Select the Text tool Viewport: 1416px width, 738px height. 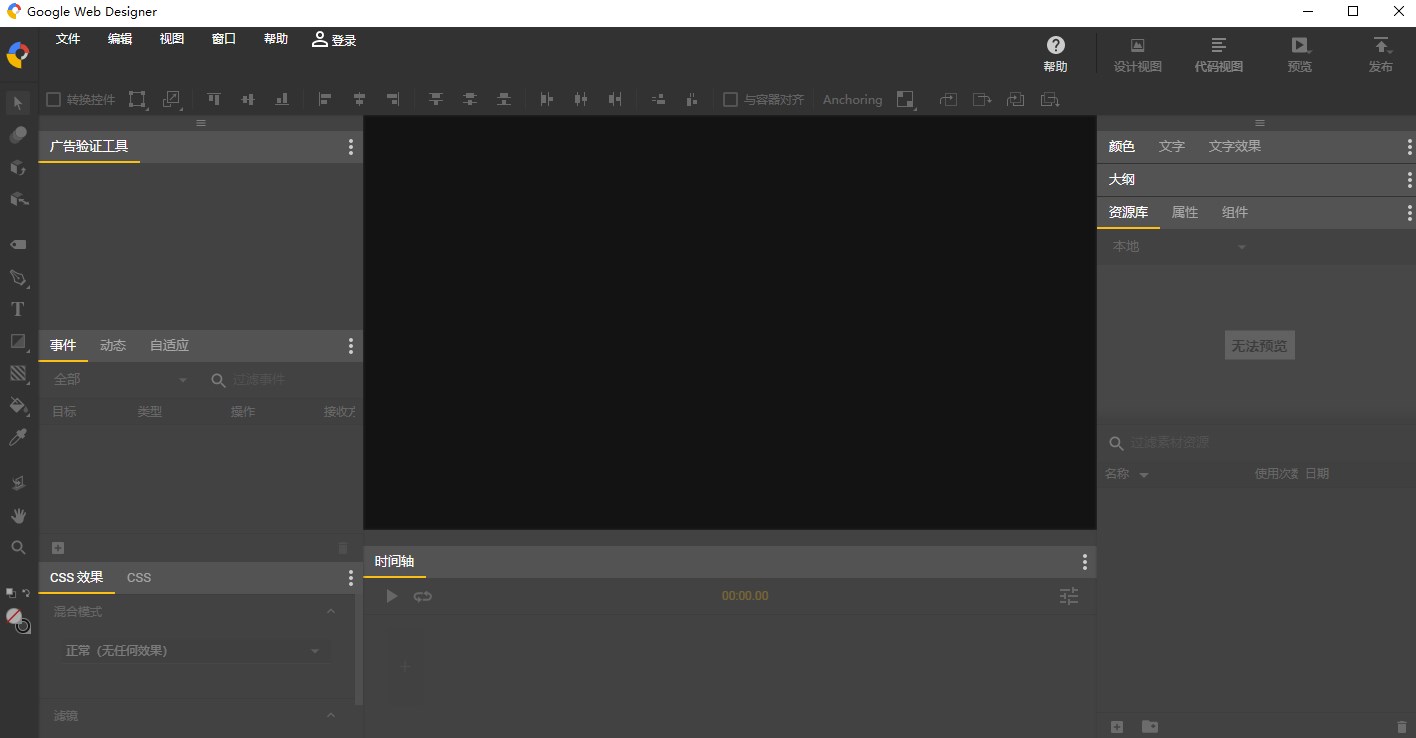(18, 310)
